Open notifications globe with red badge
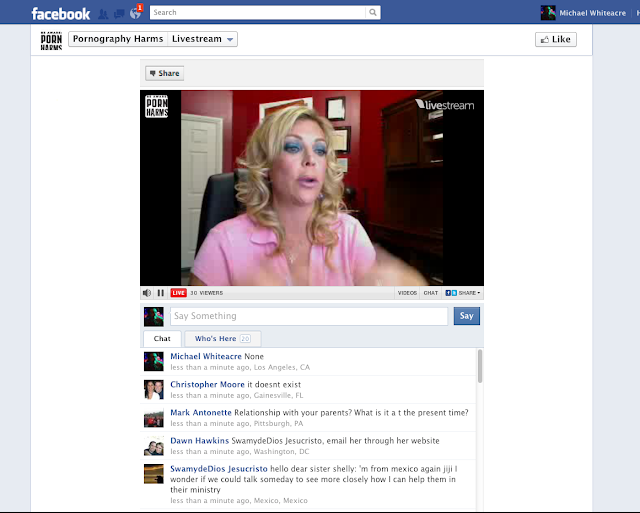 click(x=136, y=13)
